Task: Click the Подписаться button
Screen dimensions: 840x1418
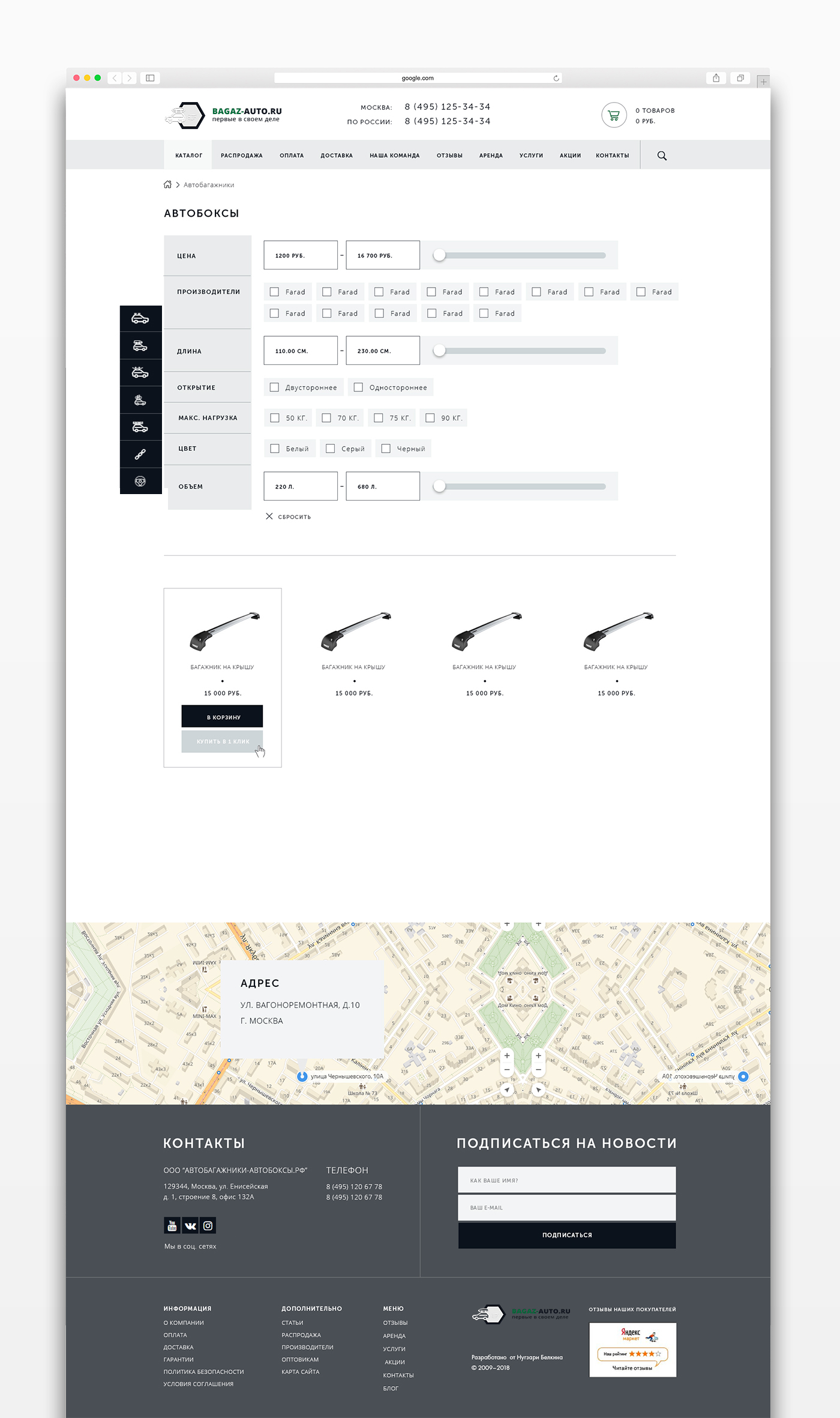Action: [567, 1235]
